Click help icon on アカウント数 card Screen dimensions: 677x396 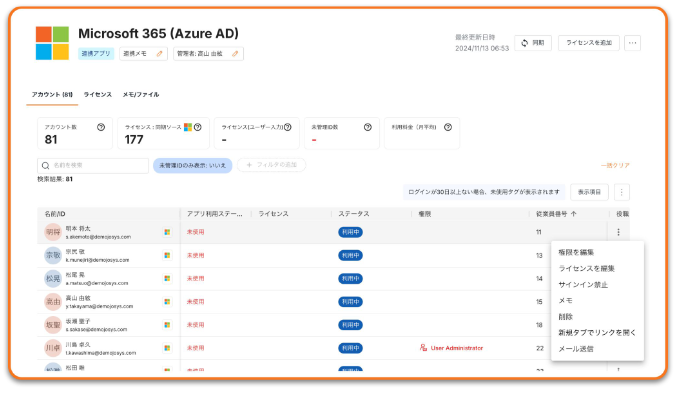[101, 127]
